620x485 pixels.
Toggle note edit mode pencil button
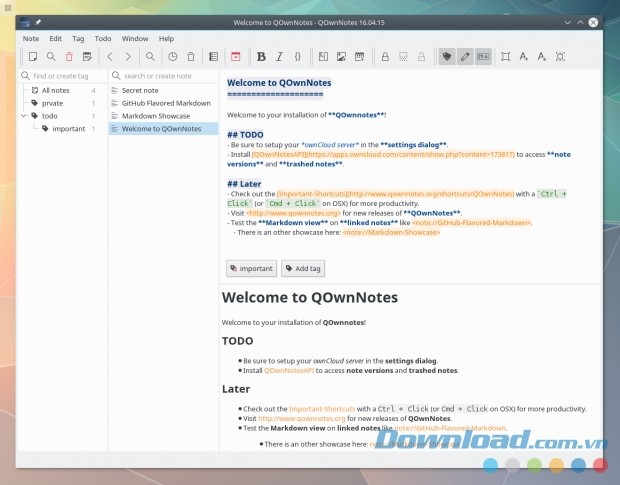(x=465, y=57)
